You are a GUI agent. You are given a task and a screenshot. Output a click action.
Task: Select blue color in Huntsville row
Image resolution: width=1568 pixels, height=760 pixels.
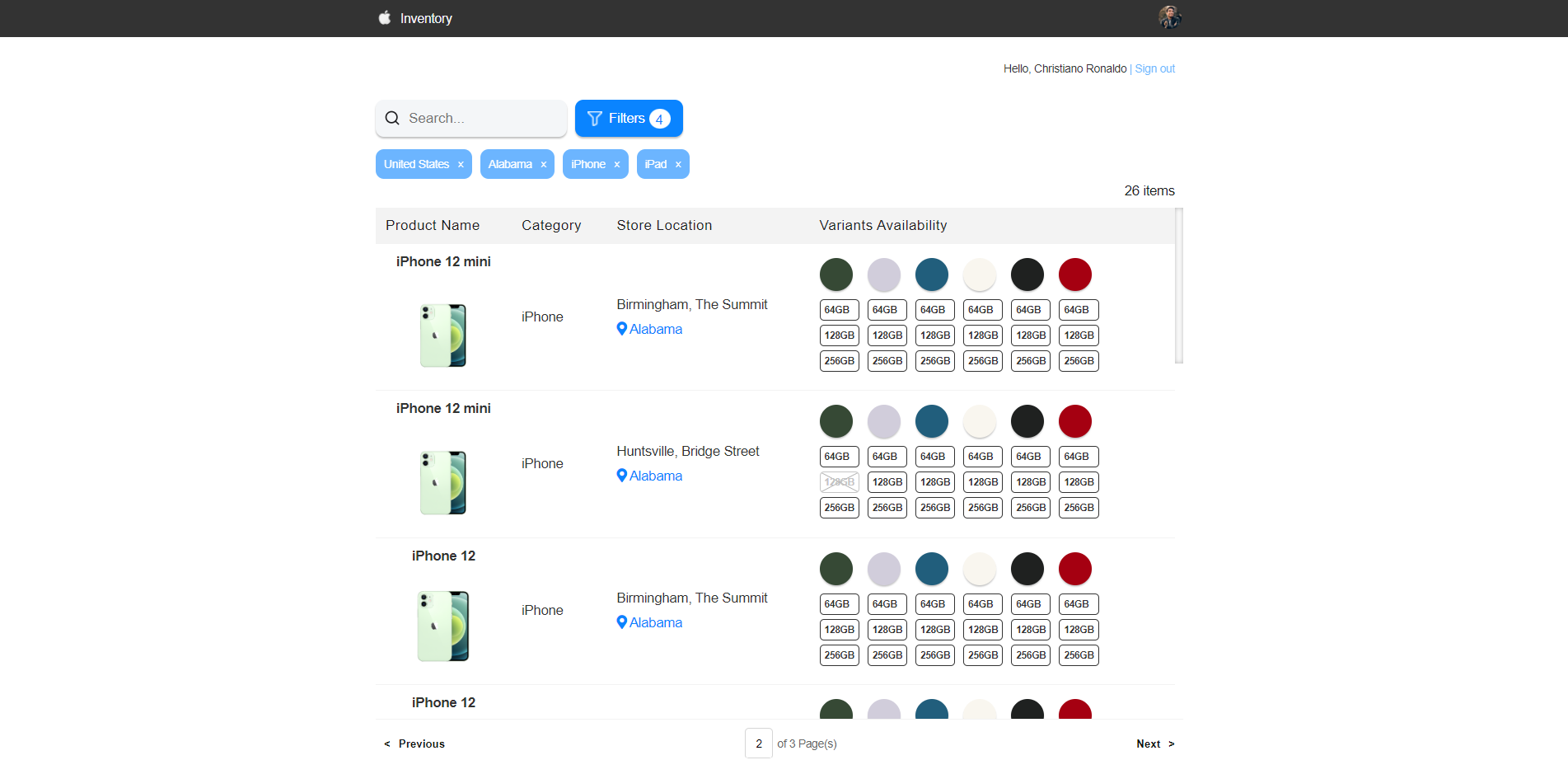coord(932,421)
